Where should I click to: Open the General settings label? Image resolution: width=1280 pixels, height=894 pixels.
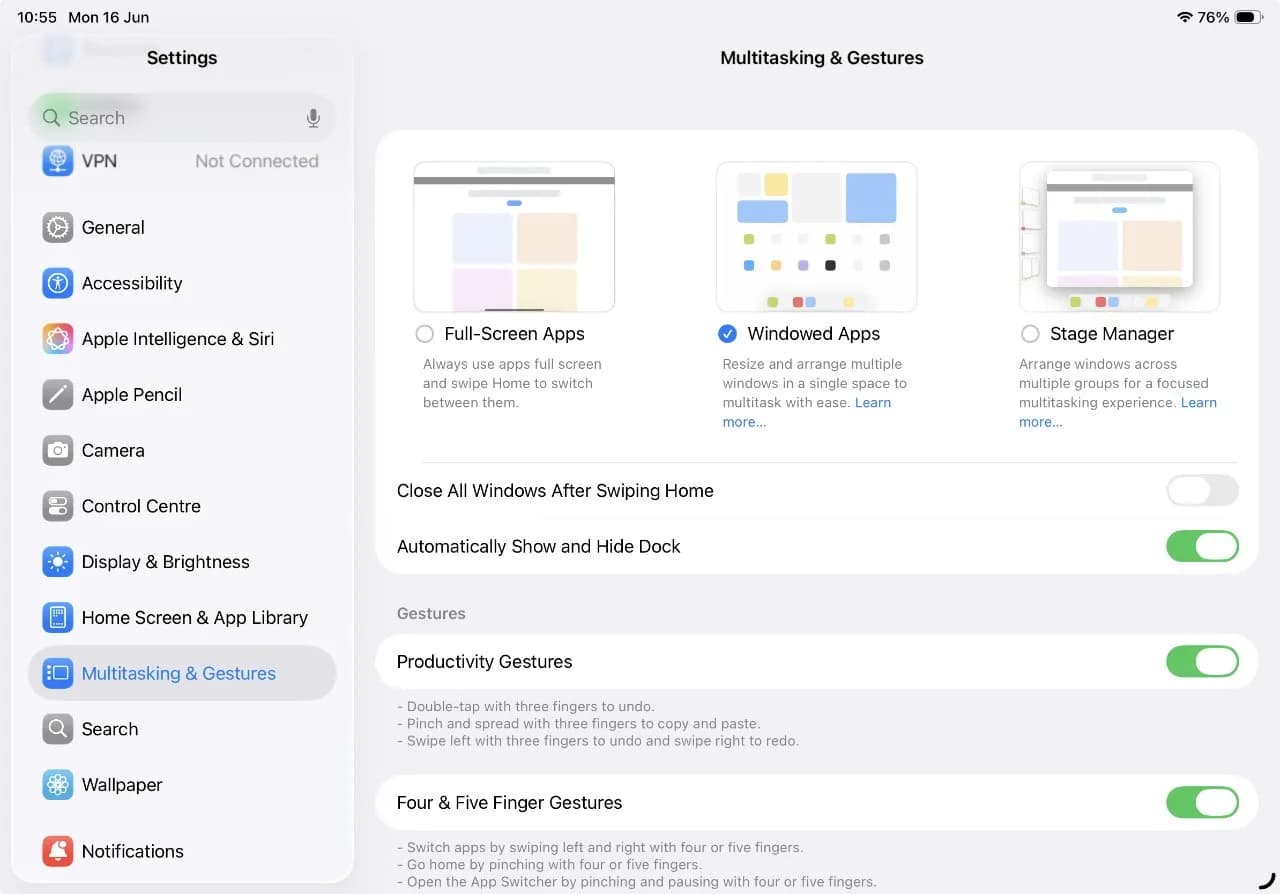pos(113,227)
